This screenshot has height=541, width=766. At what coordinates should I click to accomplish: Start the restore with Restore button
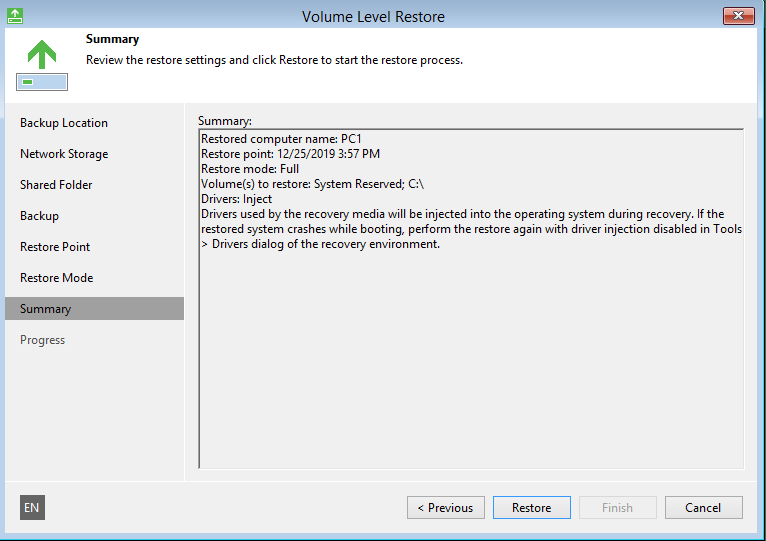[532, 508]
